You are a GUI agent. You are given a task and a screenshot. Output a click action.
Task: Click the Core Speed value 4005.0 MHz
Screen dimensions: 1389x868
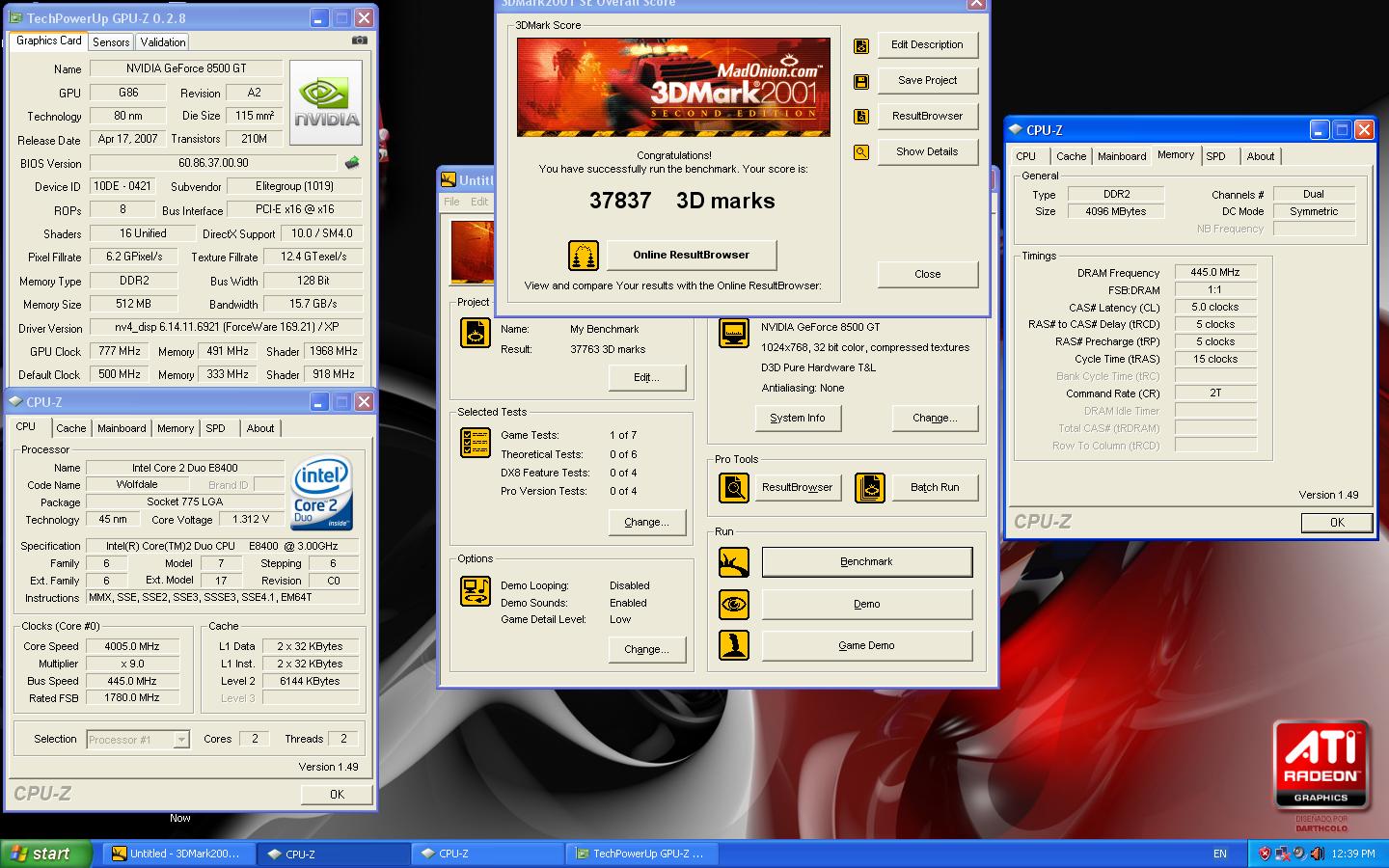point(132,646)
